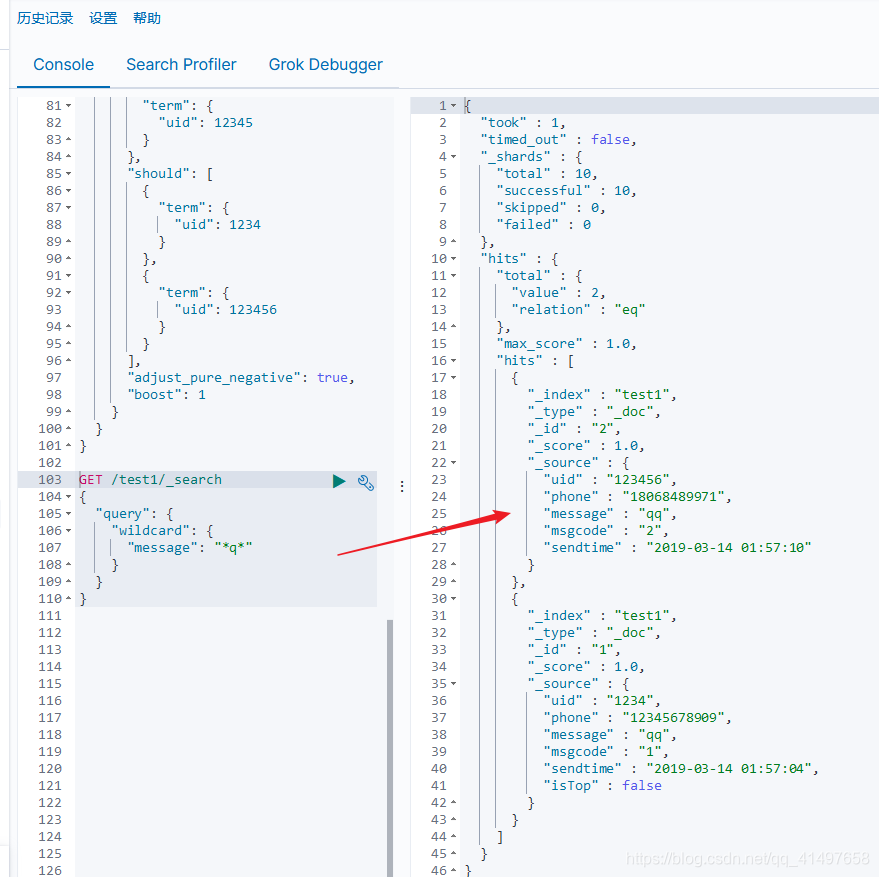
Task: Click the GET /test1/_search request line
Action: [150, 480]
